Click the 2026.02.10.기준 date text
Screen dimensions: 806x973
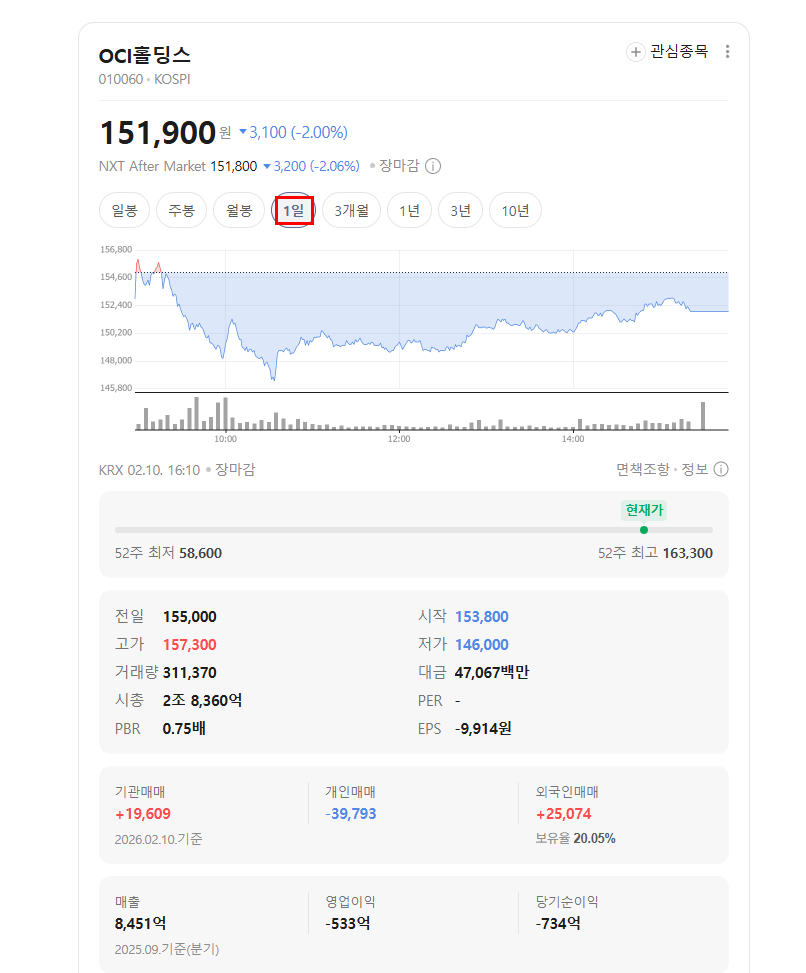158,840
